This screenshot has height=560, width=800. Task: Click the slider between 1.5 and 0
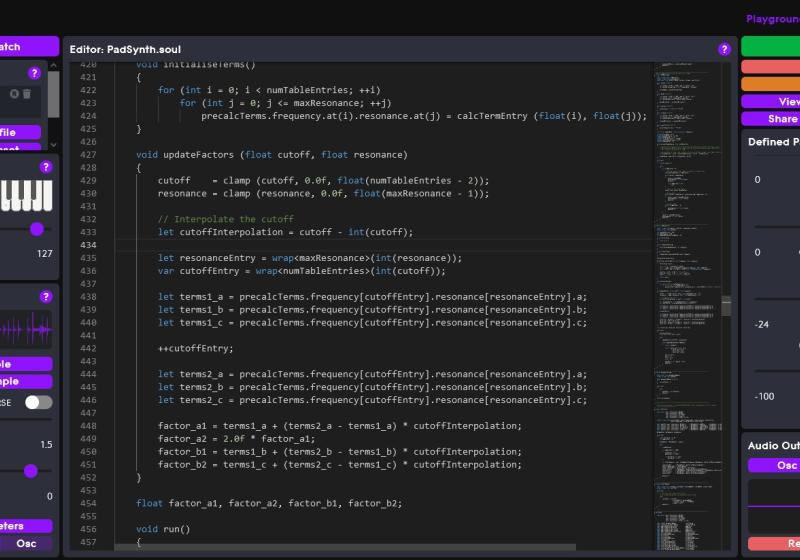point(31,471)
